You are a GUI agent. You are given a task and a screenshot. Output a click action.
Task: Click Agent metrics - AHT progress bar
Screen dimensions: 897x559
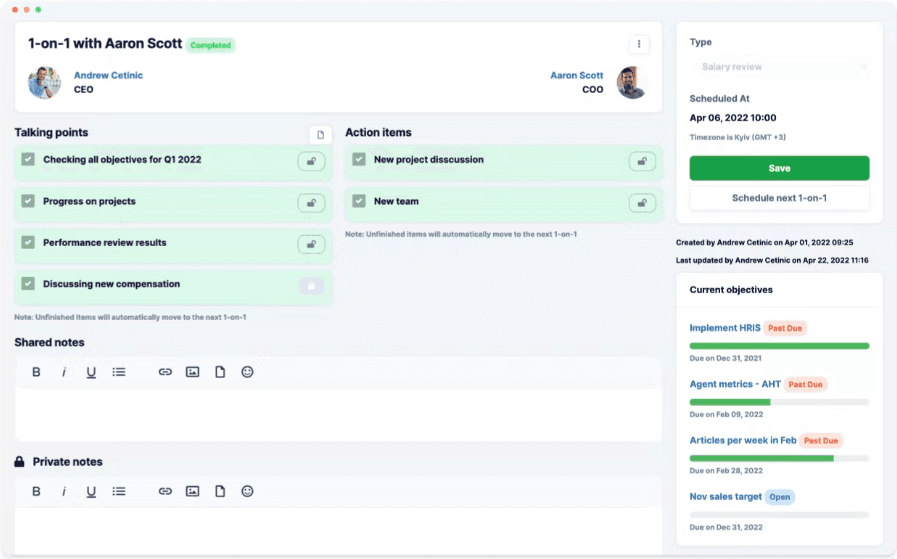click(x=779, y=402)
